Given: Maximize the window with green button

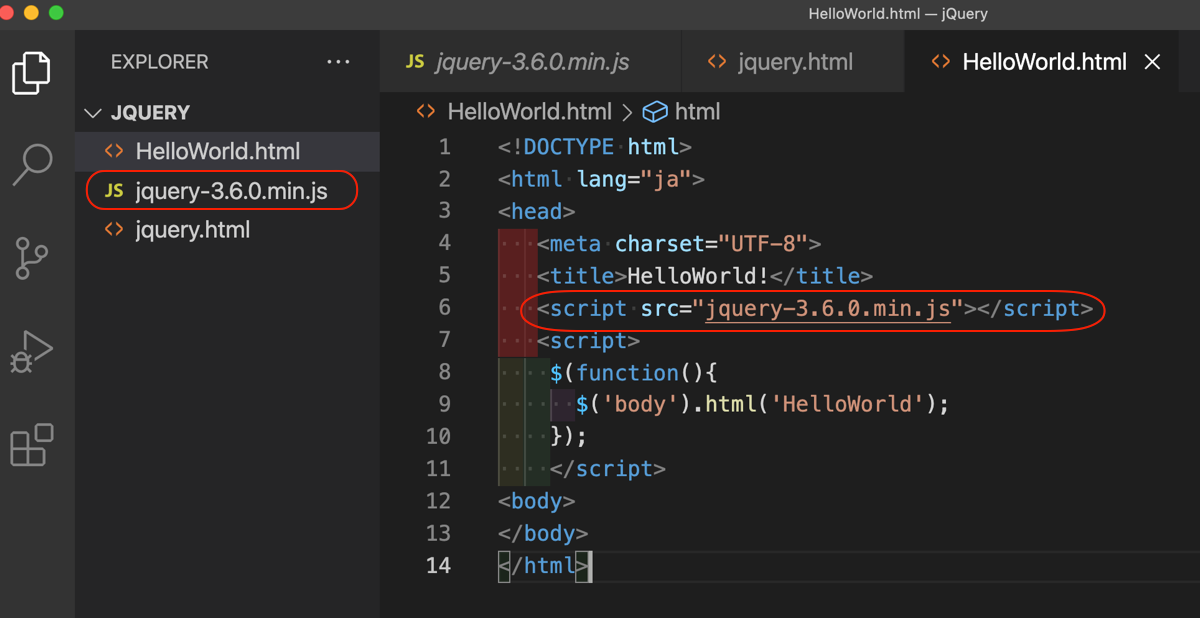Looking at the screenshot, I should pos(56,13).
